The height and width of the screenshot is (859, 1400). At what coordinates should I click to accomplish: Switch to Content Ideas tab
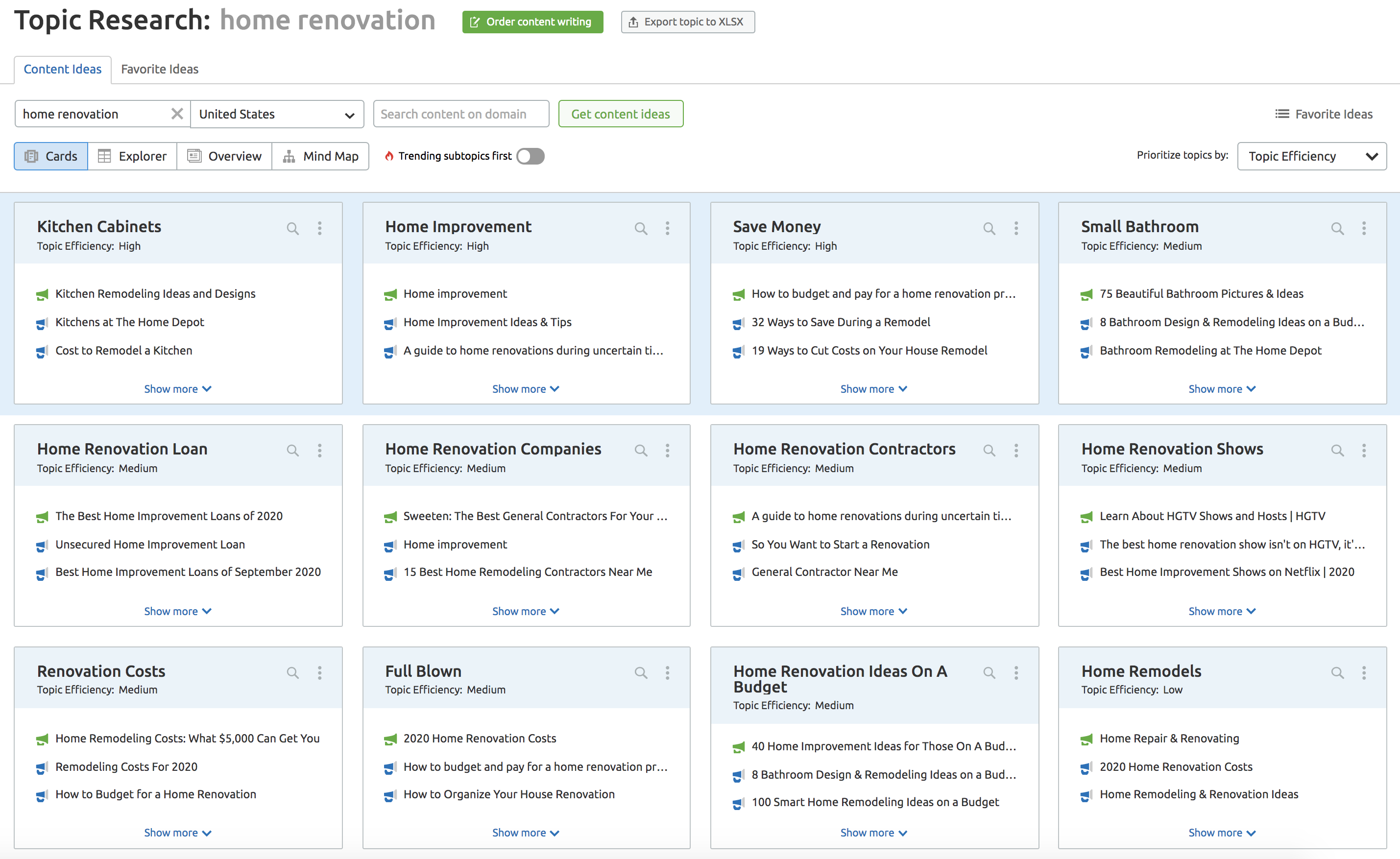(63, 69)
